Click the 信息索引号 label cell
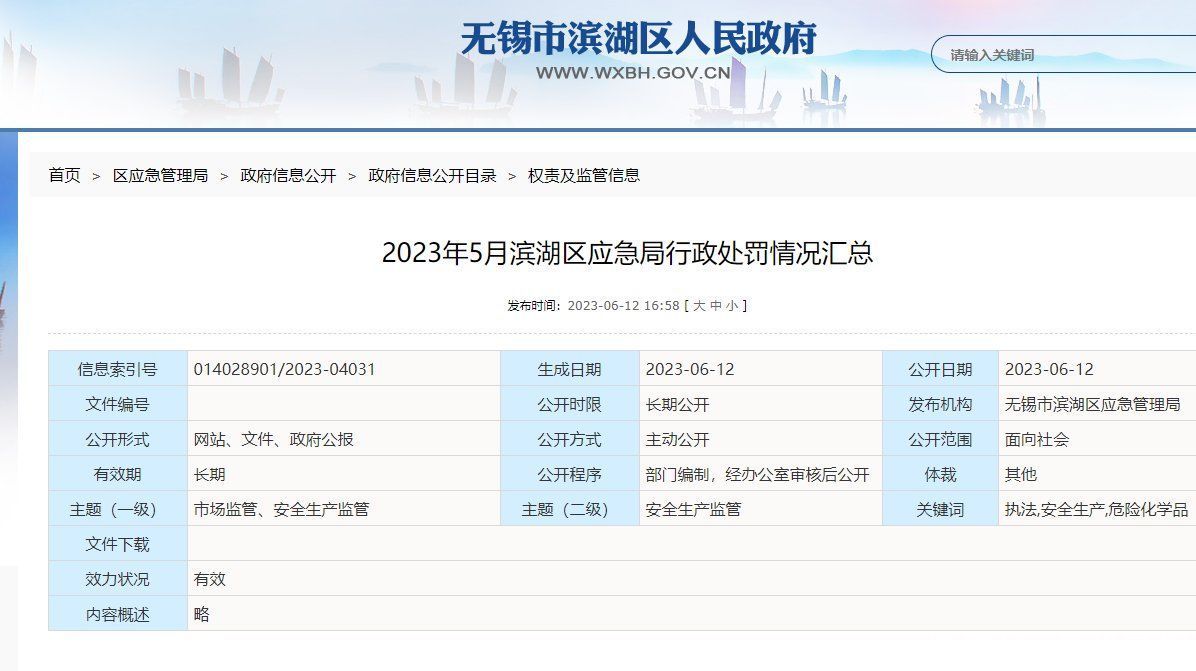The height and width of the screenshot is (671, 1196). pos(117,369)
